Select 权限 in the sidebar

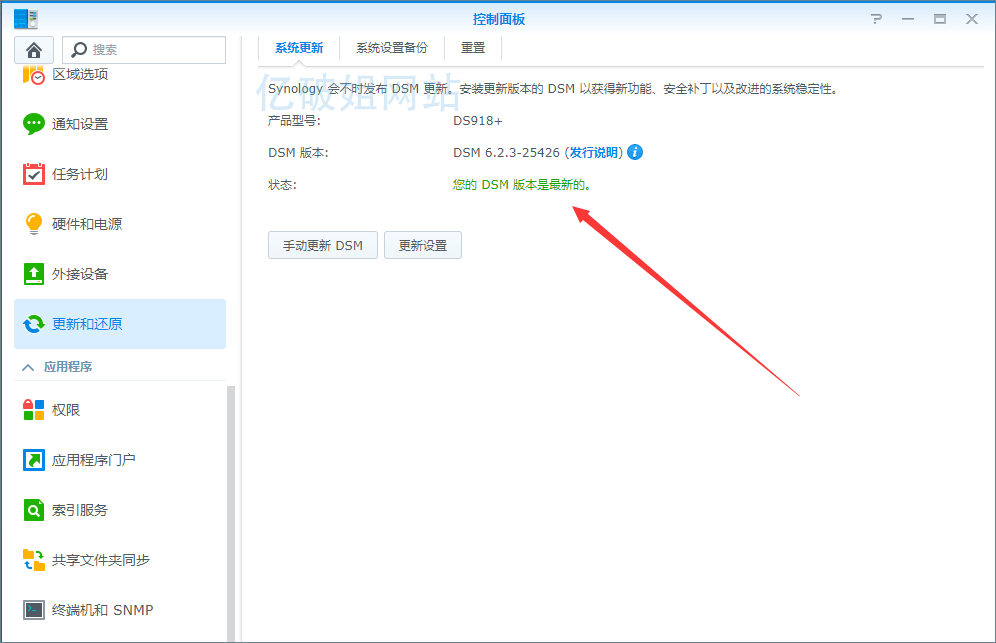[120, 410]
